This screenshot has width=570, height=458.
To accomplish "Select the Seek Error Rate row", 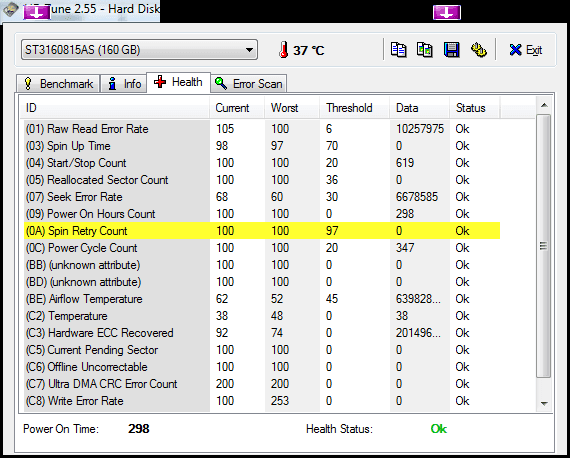I will [x=262, y=197].
